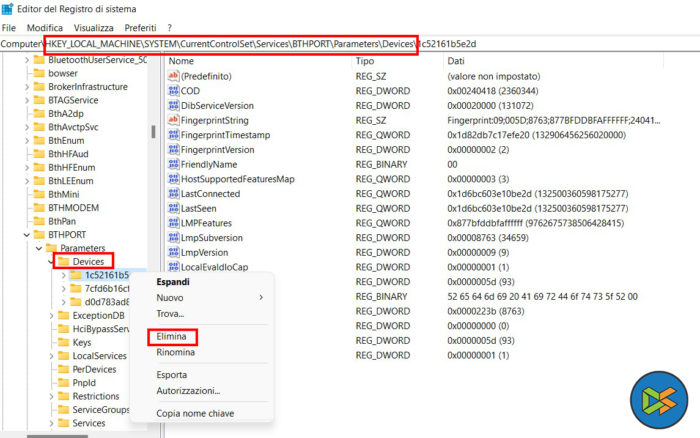700x438 pixels.
Task: Choose Esporta in the context menu
Action: (171, 375)
